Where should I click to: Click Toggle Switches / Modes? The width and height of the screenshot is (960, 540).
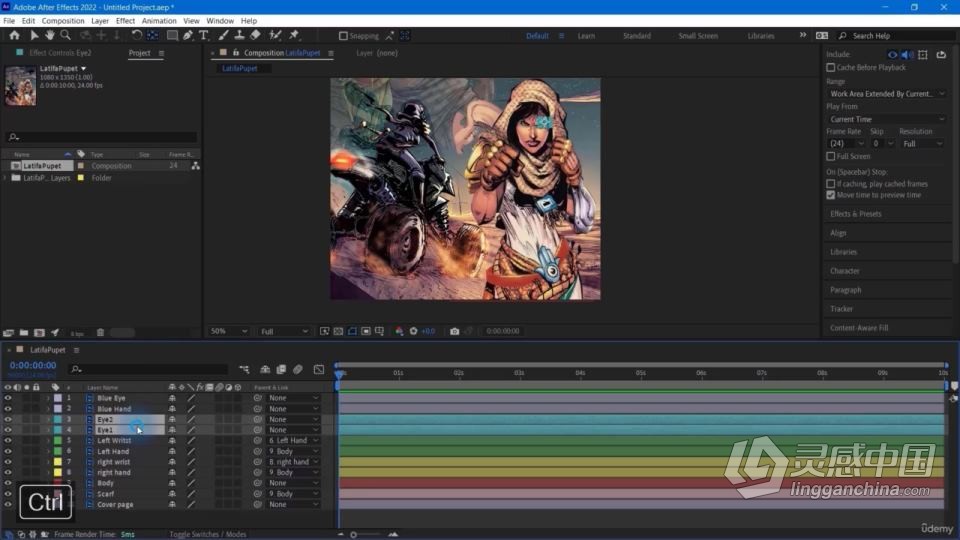pos(208,534)
